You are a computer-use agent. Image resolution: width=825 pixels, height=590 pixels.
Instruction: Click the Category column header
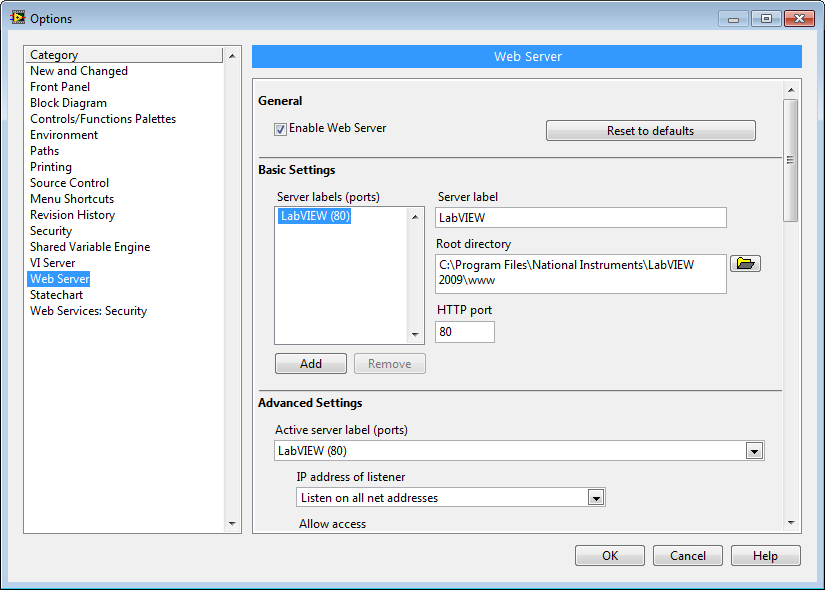coord(125,55)
